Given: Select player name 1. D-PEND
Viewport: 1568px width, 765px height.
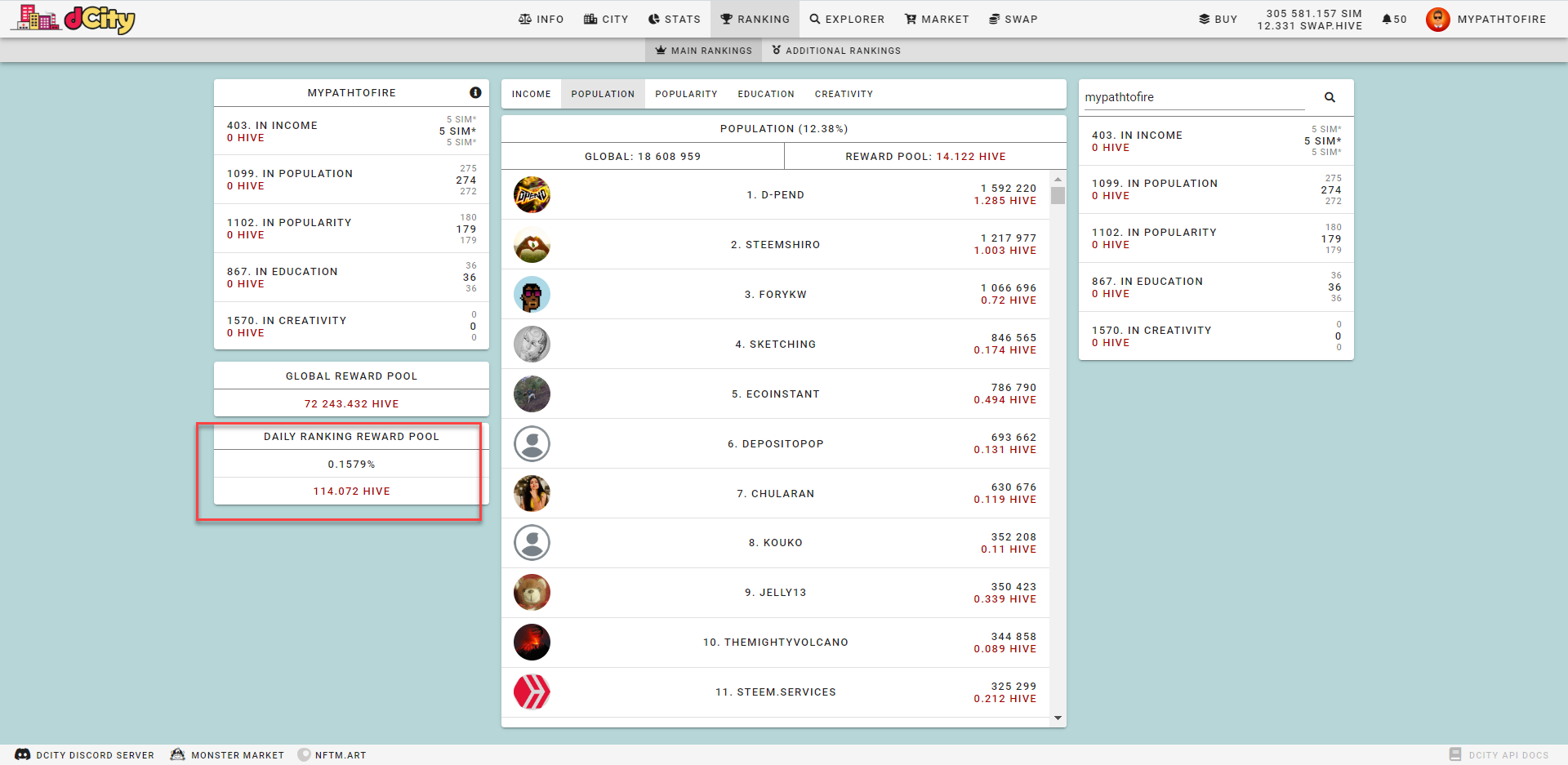Looking at the screenshot, I should coord(776,195).
